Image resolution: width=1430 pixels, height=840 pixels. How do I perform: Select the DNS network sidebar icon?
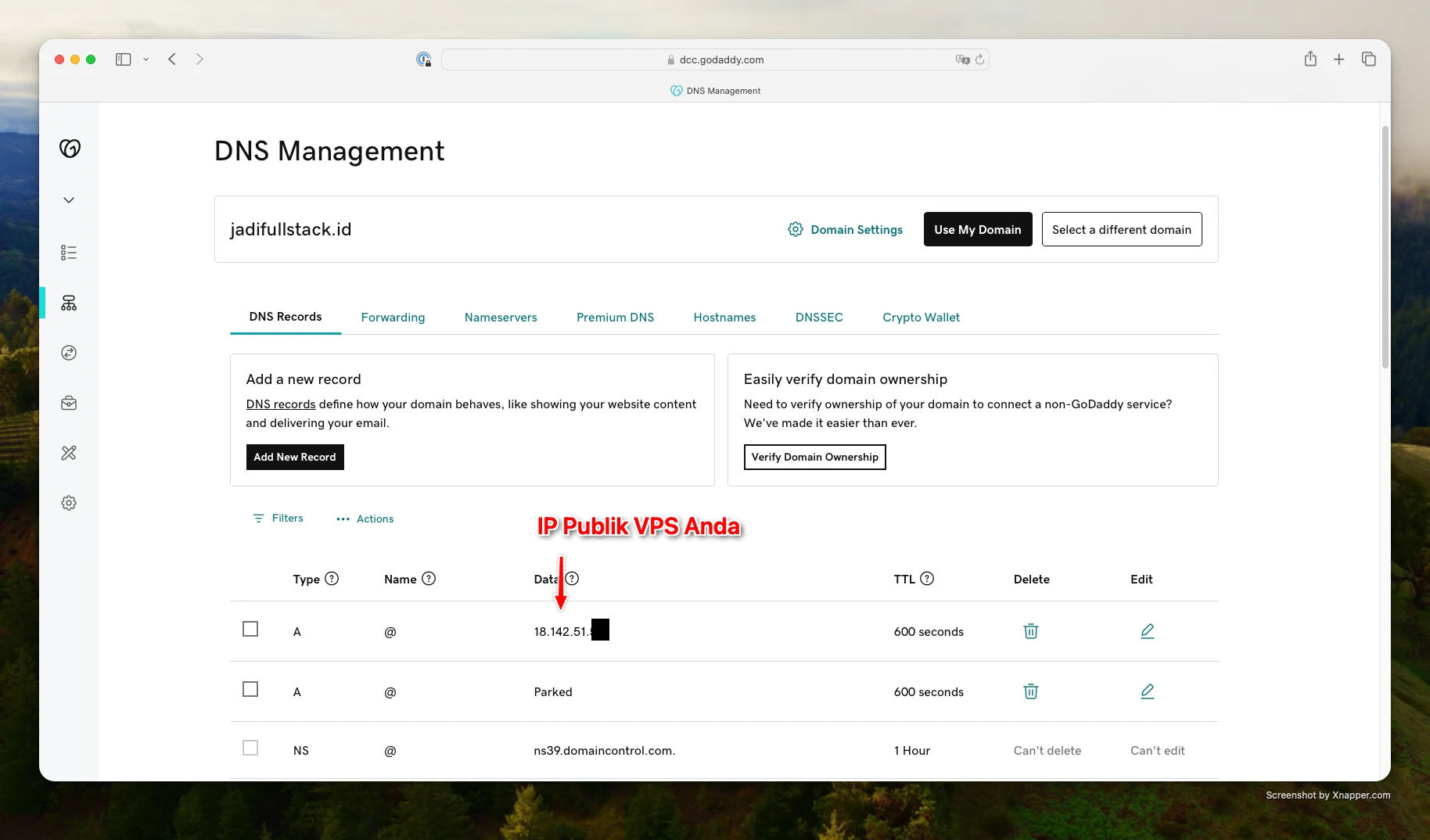click(x=69, y=303)
